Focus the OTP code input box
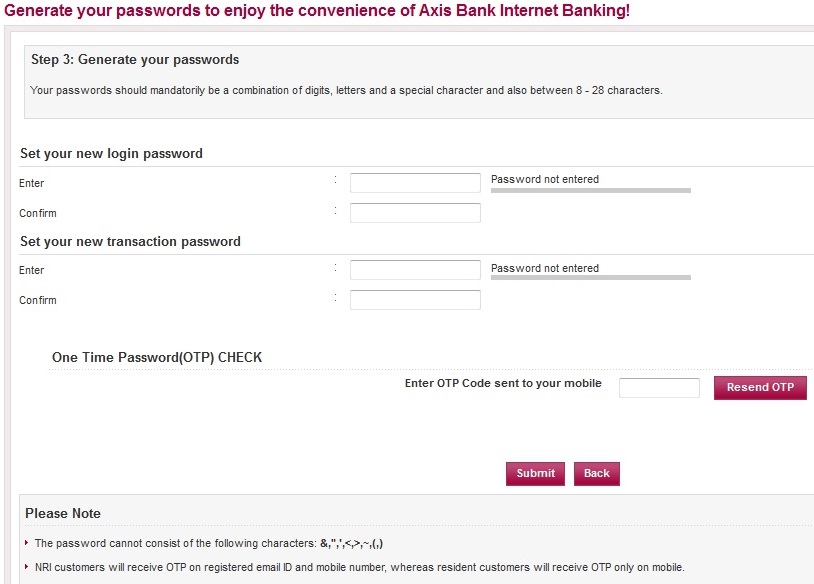The height and width of the screenshot is (584, 814). pos(659,388)
